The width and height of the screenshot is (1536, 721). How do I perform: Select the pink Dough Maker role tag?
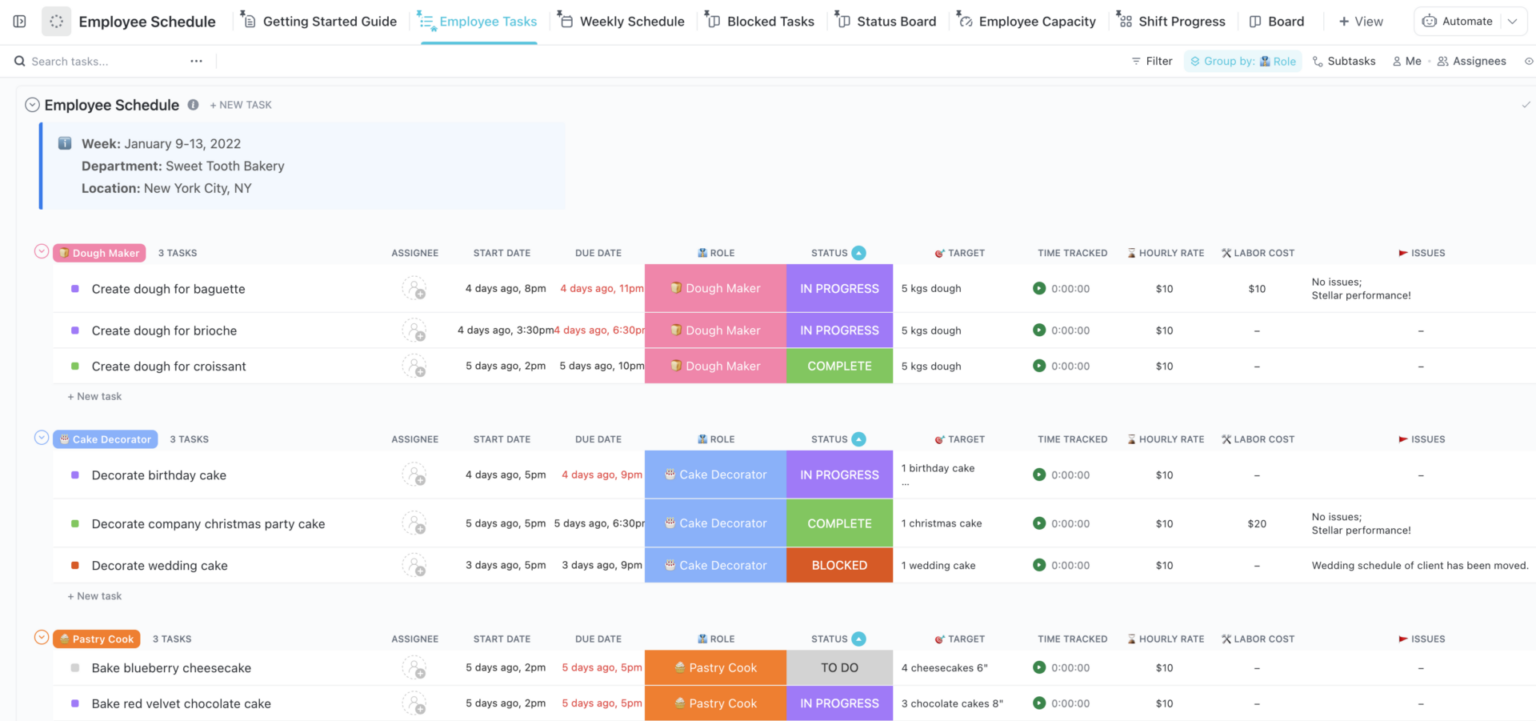click(x=715, y=288)
